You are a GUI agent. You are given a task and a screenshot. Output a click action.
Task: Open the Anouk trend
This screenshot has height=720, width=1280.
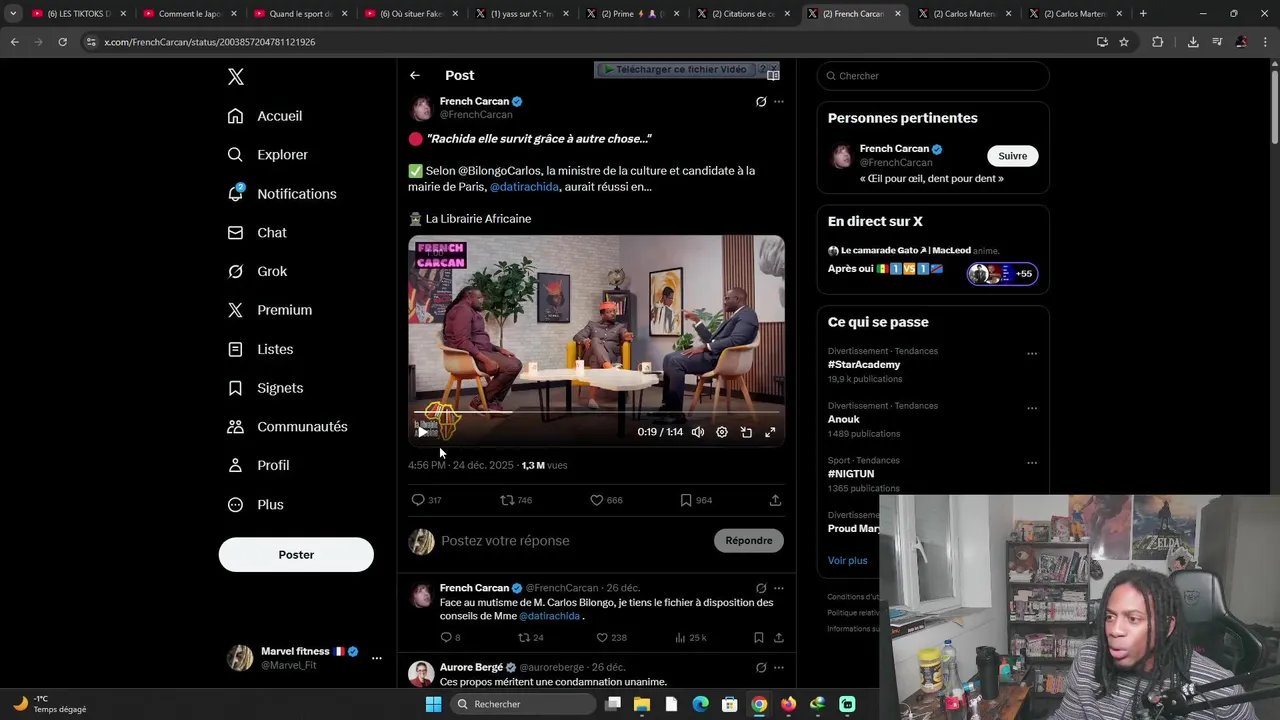[x=844, y=420]
